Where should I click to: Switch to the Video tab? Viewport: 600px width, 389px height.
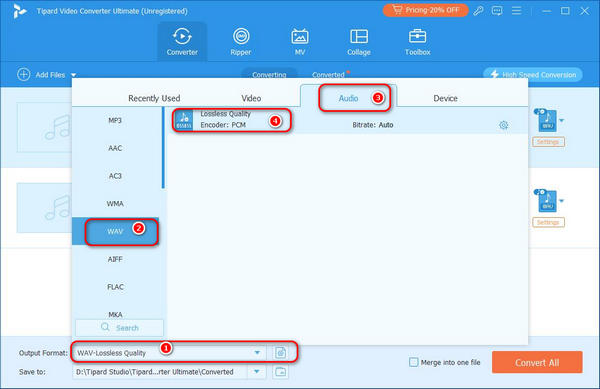click(x=251, y=98)
